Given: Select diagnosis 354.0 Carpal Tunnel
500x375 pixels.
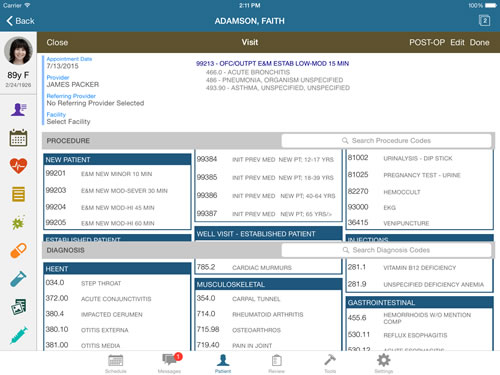Looking at the screenshot, I should click(268, 298).
